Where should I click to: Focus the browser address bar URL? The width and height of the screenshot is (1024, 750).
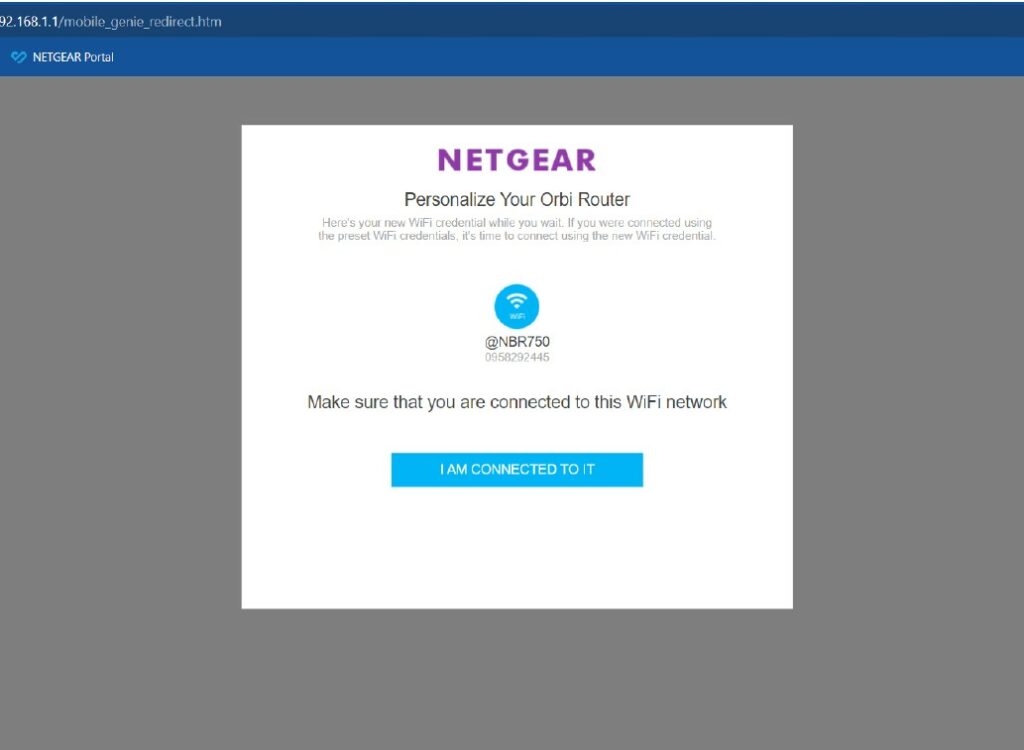pos(110,22)
